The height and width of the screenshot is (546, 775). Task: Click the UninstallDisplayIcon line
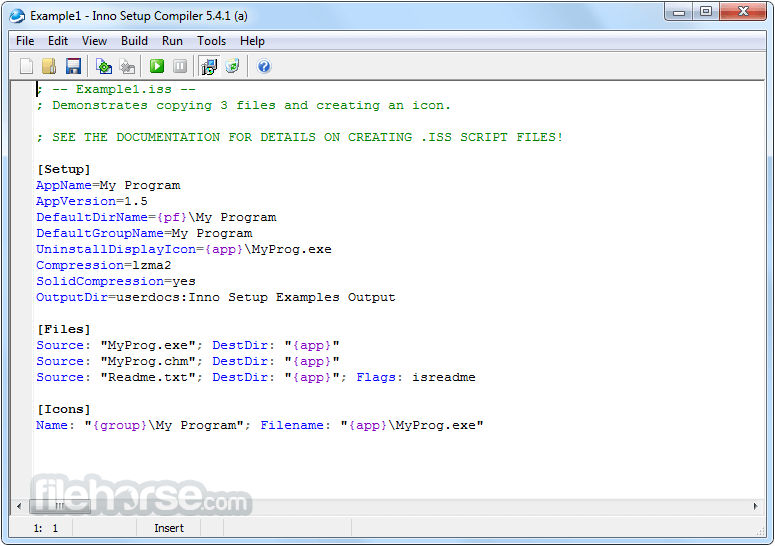[x=184, y=249]
